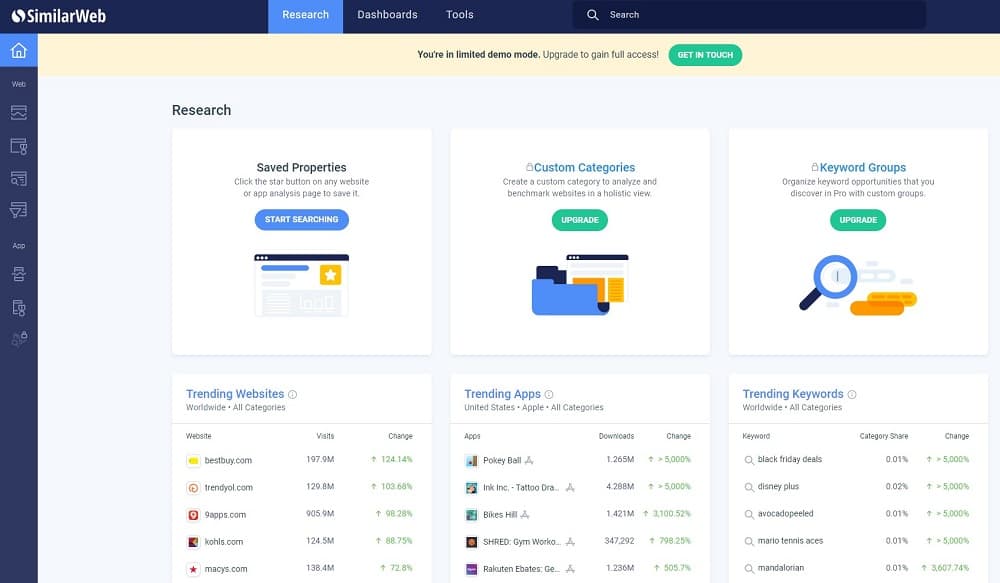The width and height of the screenshot is (1000, 583).
Task: Select the macys.com website name
Action: (226, 569)
